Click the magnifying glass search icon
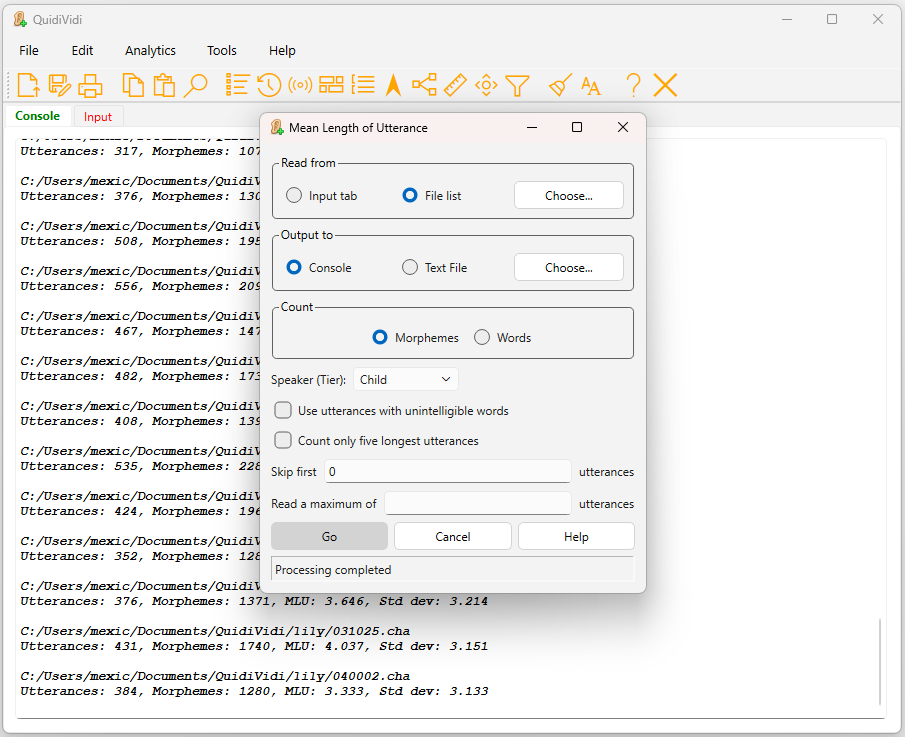Viewport: 905px width, 737px height. tap(195, 85)
